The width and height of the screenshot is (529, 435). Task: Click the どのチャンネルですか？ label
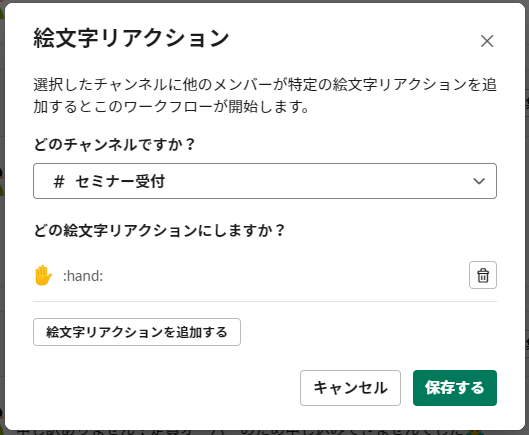point(114,144)
